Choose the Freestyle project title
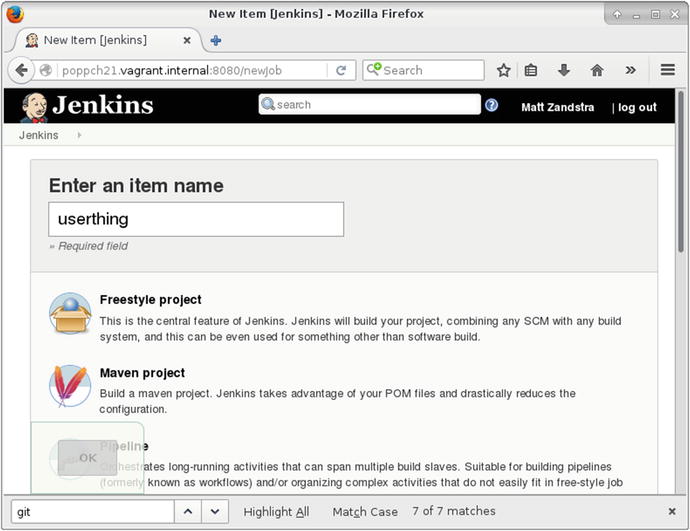This screenshot has width=690, height=531. [150, 300]
